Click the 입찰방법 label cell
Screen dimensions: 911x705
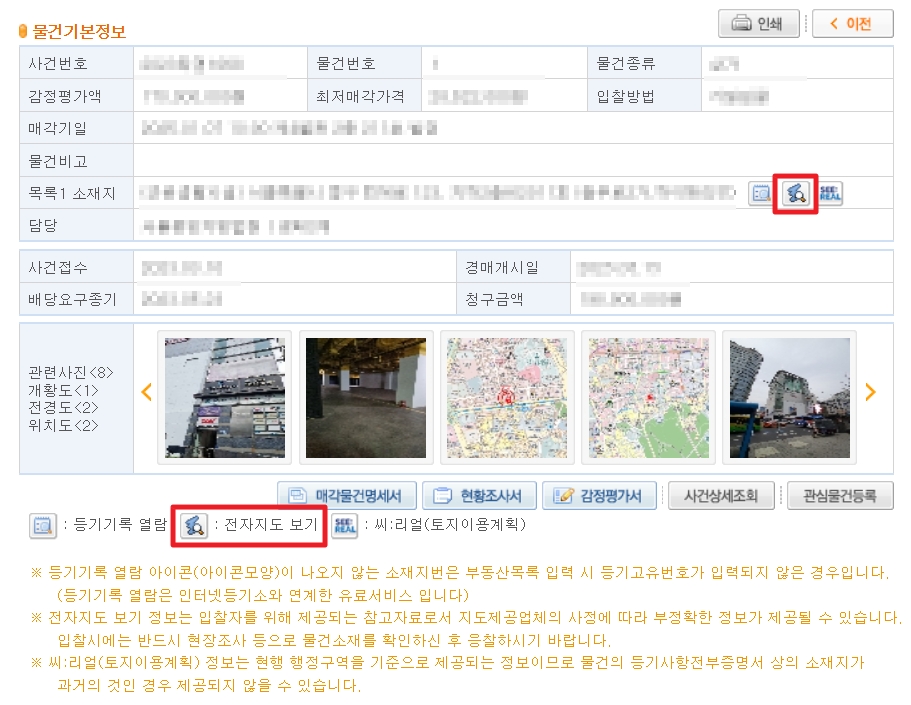pyautogui.click(x=644, y=95)
